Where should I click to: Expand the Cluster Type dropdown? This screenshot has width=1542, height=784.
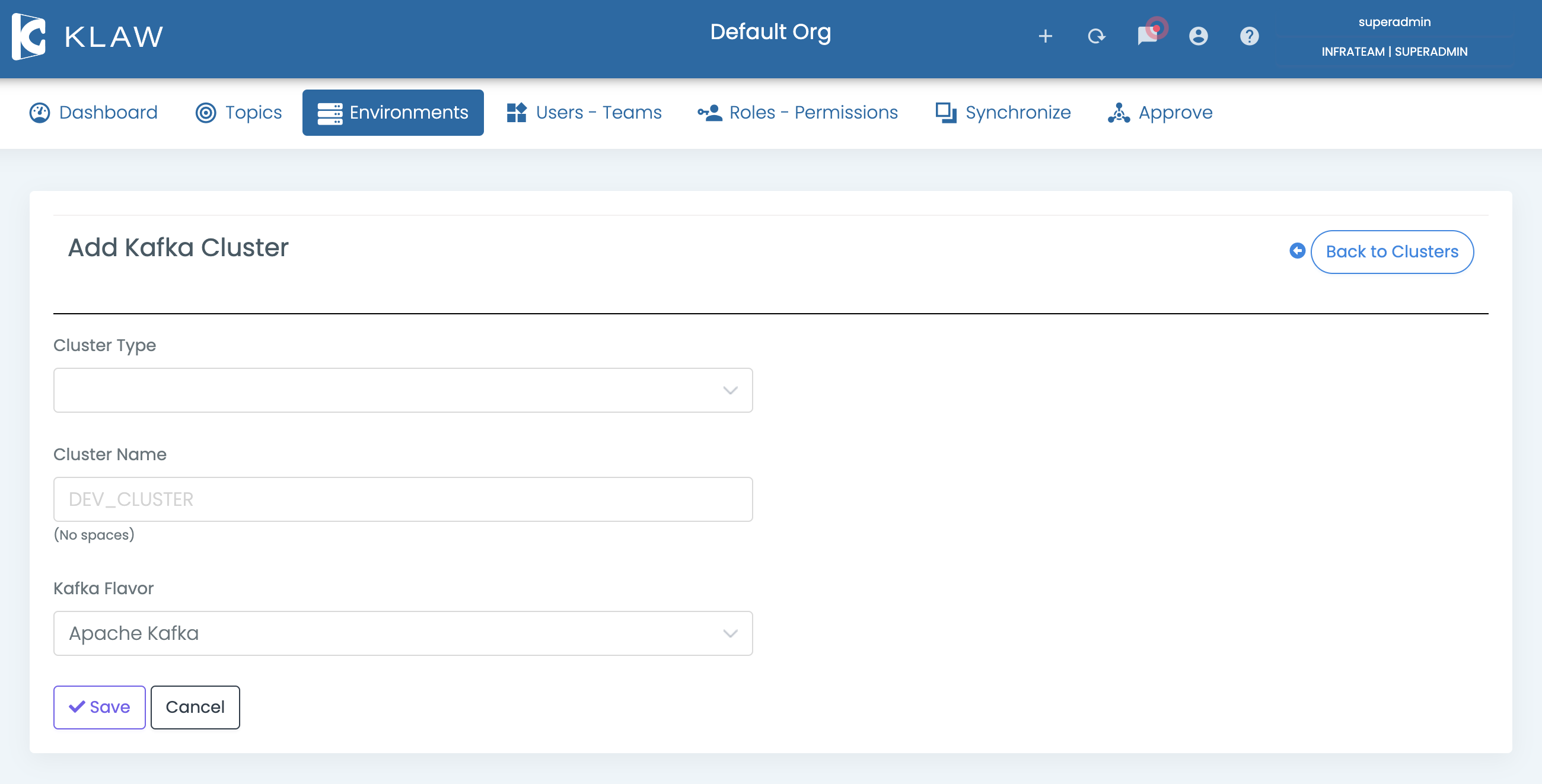coord(402,390)
